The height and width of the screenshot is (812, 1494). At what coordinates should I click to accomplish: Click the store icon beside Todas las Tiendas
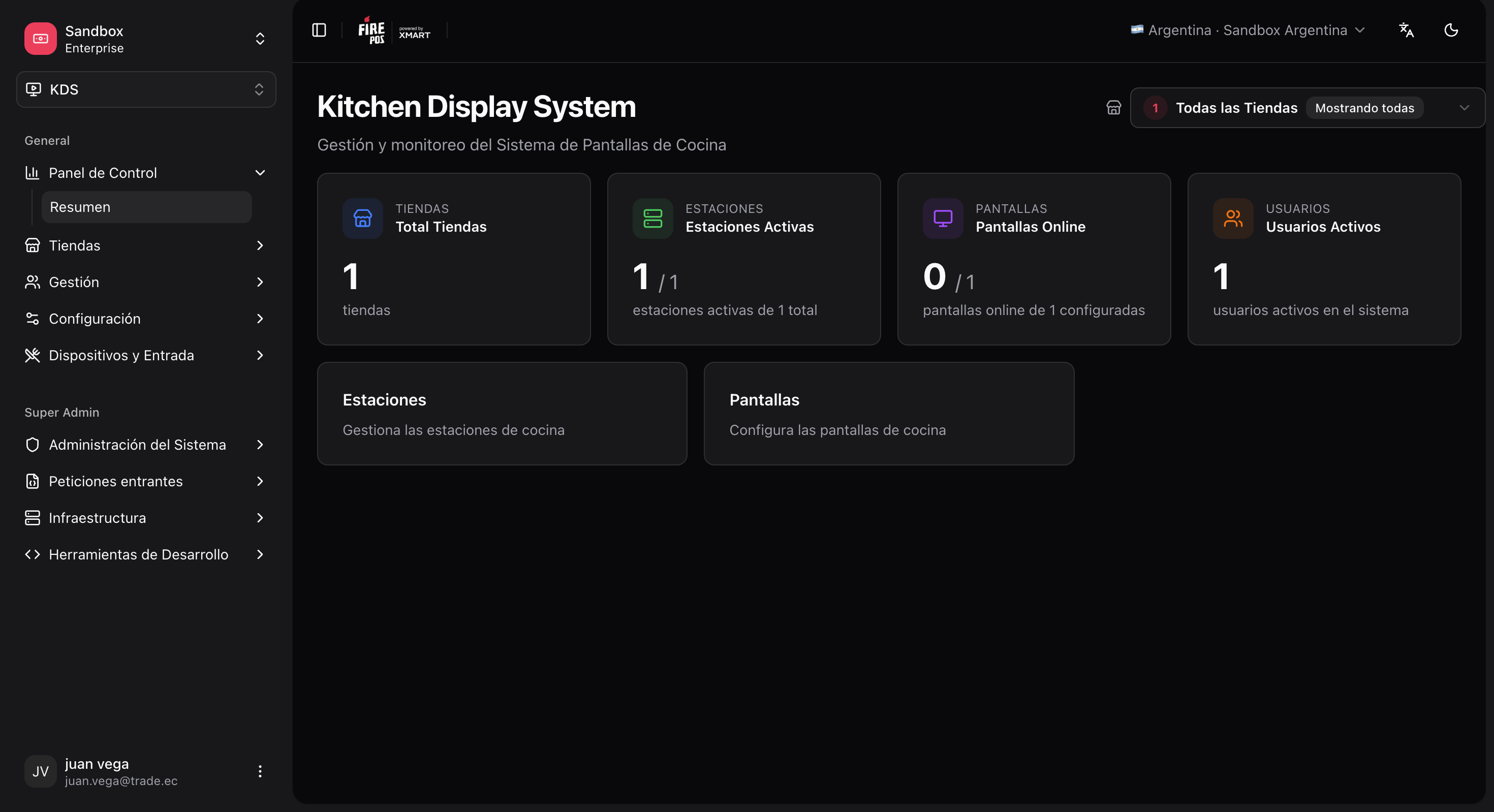point(1113,108)
